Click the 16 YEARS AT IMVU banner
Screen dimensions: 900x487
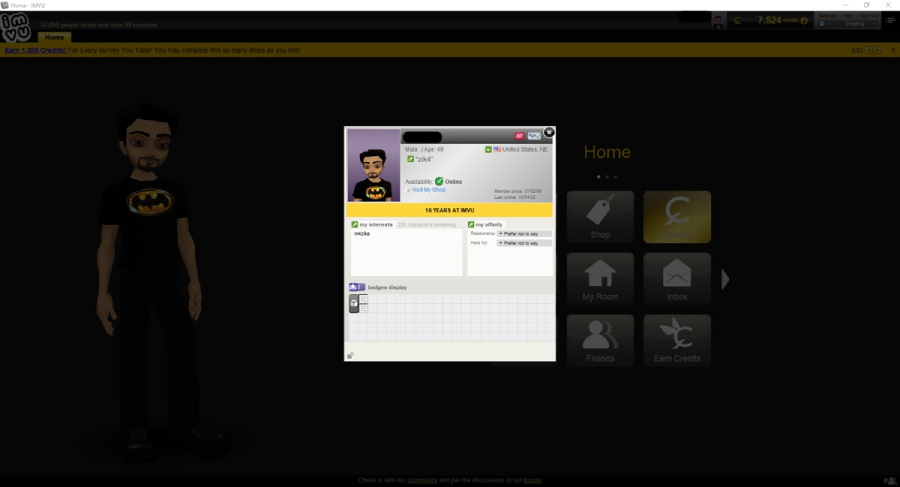click(449, 210)
